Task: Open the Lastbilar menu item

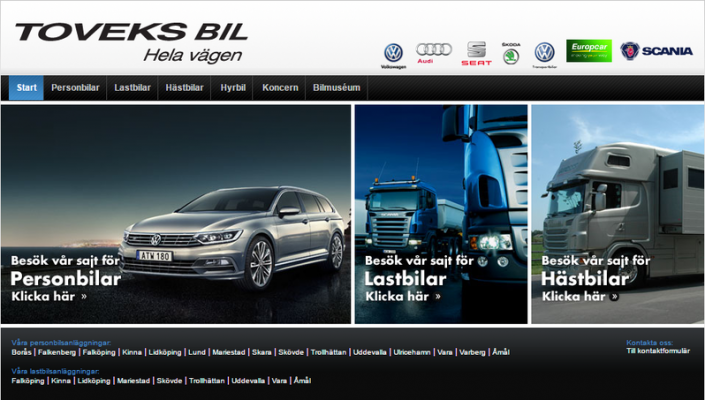Action: 132,88
